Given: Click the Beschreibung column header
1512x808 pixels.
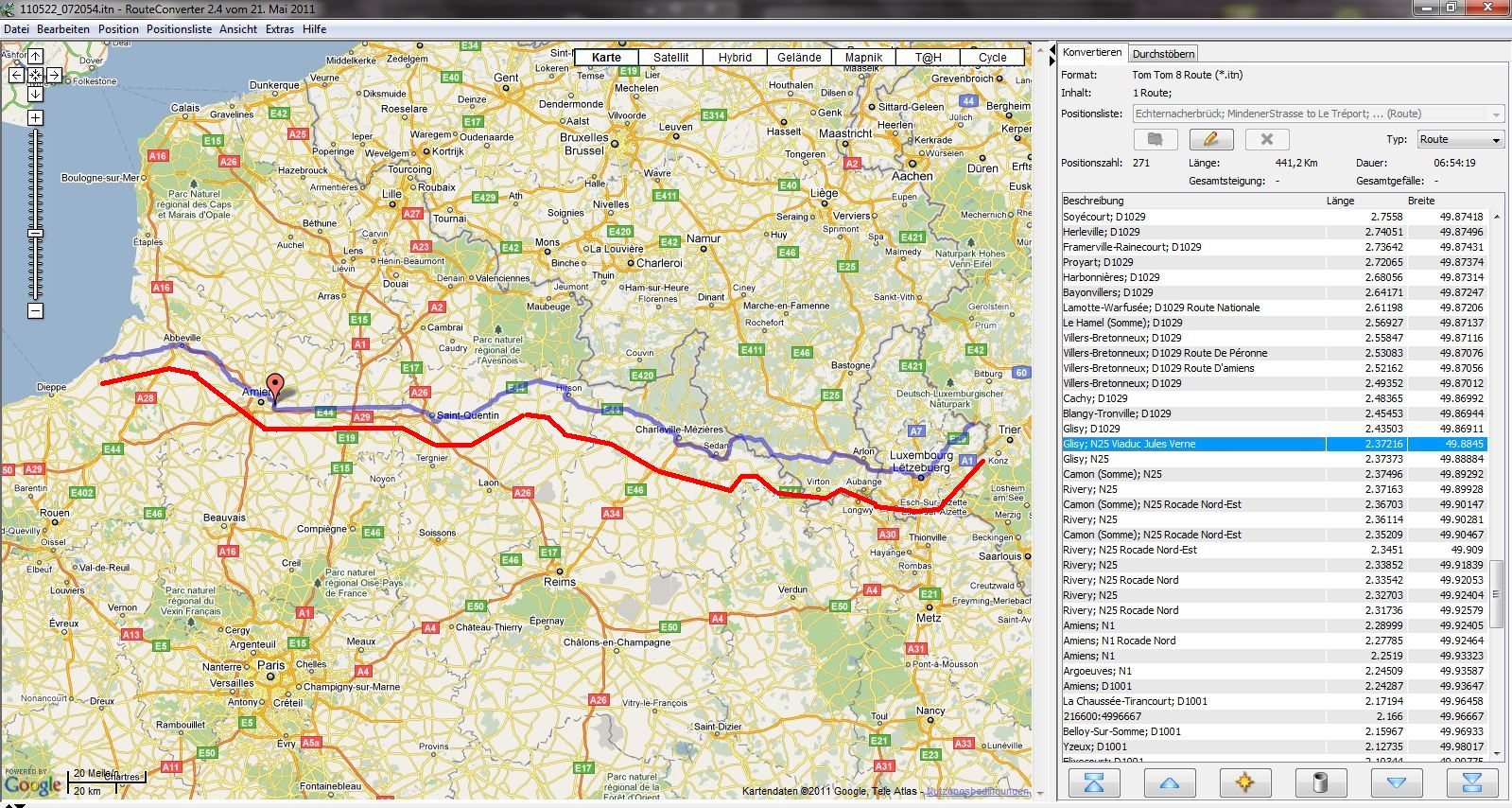Looking at the screenshot, I should pyautogui.click(x=1192, y=201).
